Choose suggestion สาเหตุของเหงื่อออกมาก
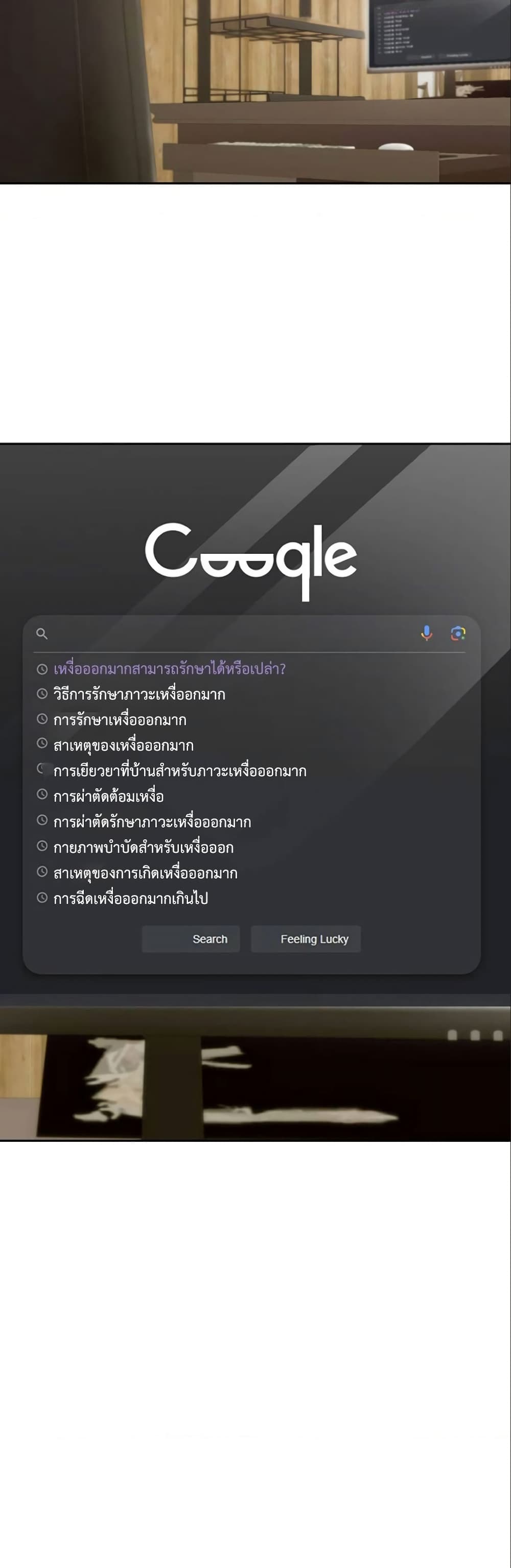This screenshot has width=511, height=1568. pos(124,745)
